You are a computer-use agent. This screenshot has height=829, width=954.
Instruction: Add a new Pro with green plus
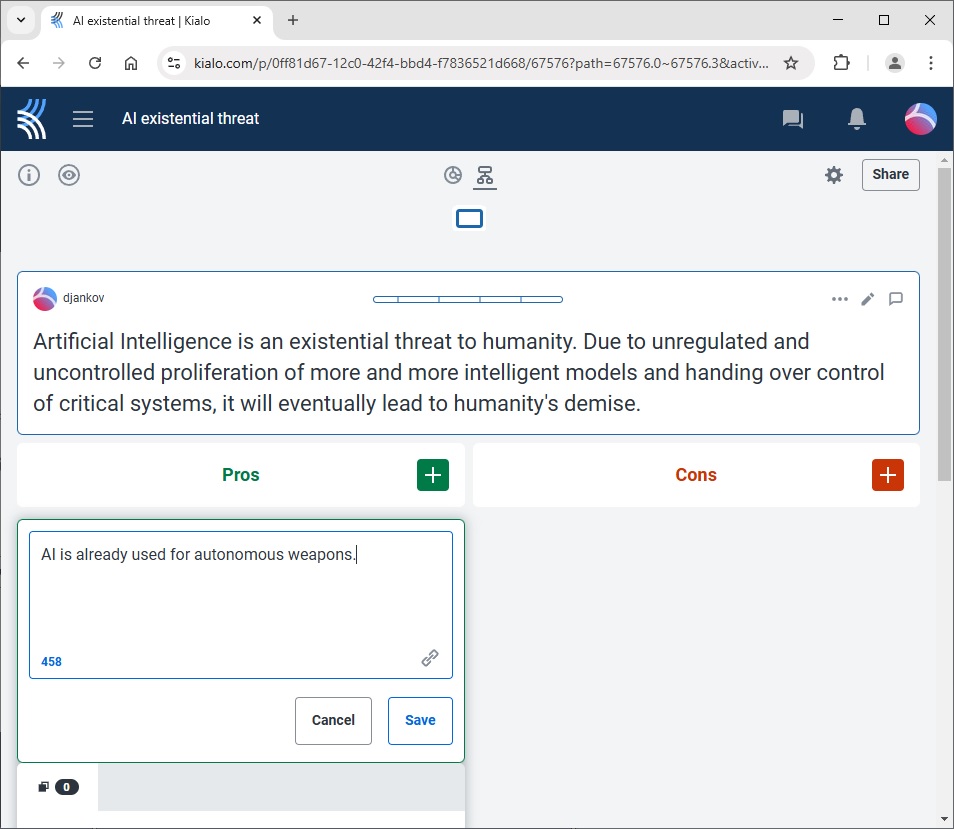tap(433, 475)
